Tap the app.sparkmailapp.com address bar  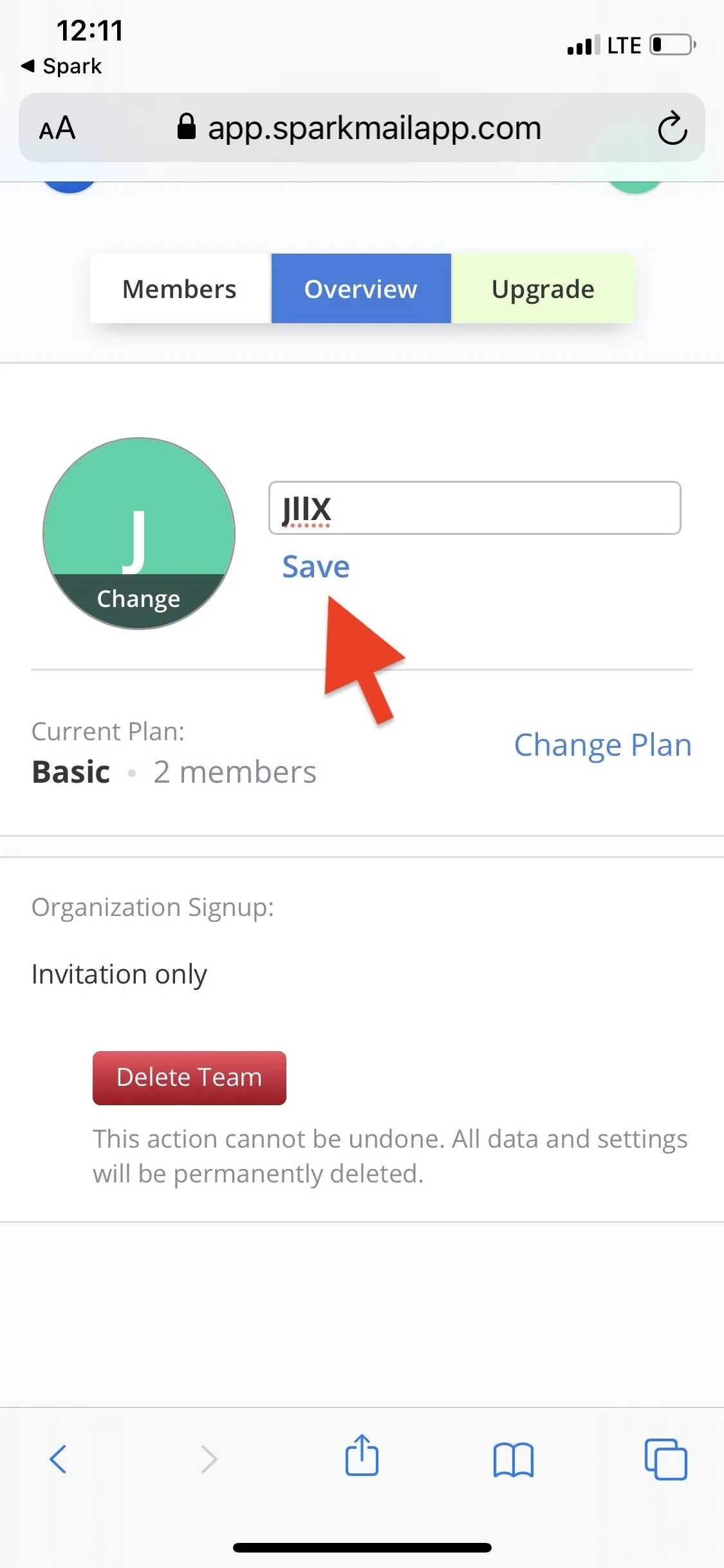coord(362,127)
